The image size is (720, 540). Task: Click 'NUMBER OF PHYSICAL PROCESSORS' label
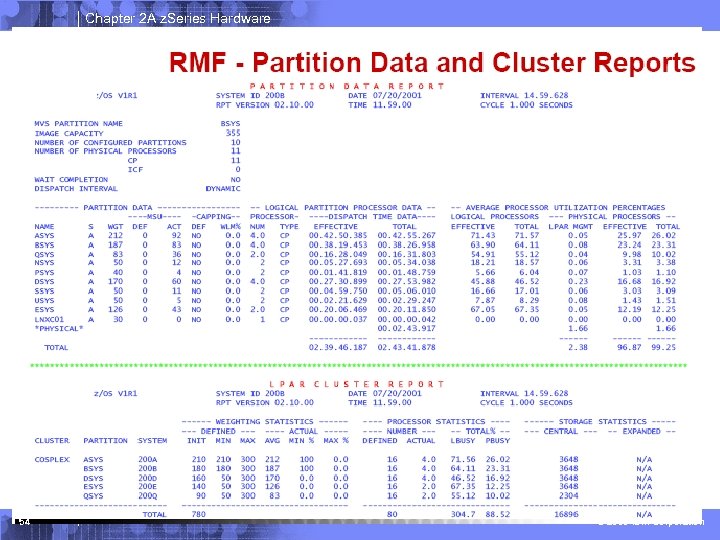coord(105,151)
